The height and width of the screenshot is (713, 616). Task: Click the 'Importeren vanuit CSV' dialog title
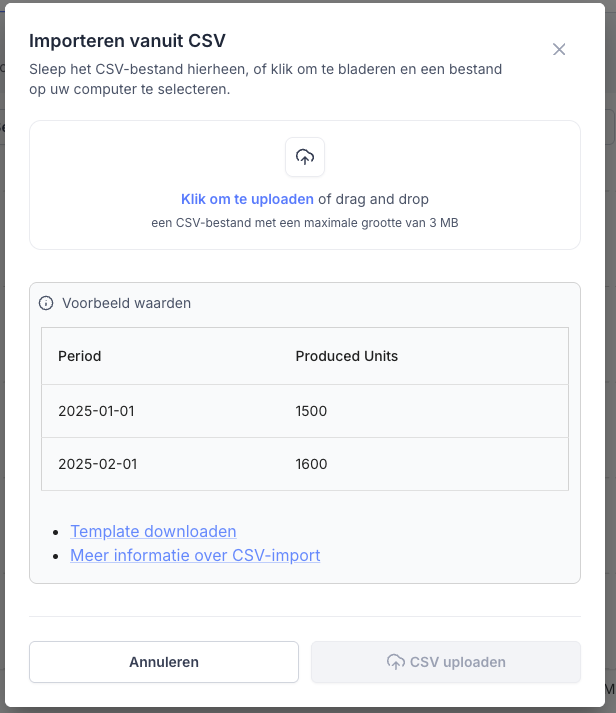[127, 41]
